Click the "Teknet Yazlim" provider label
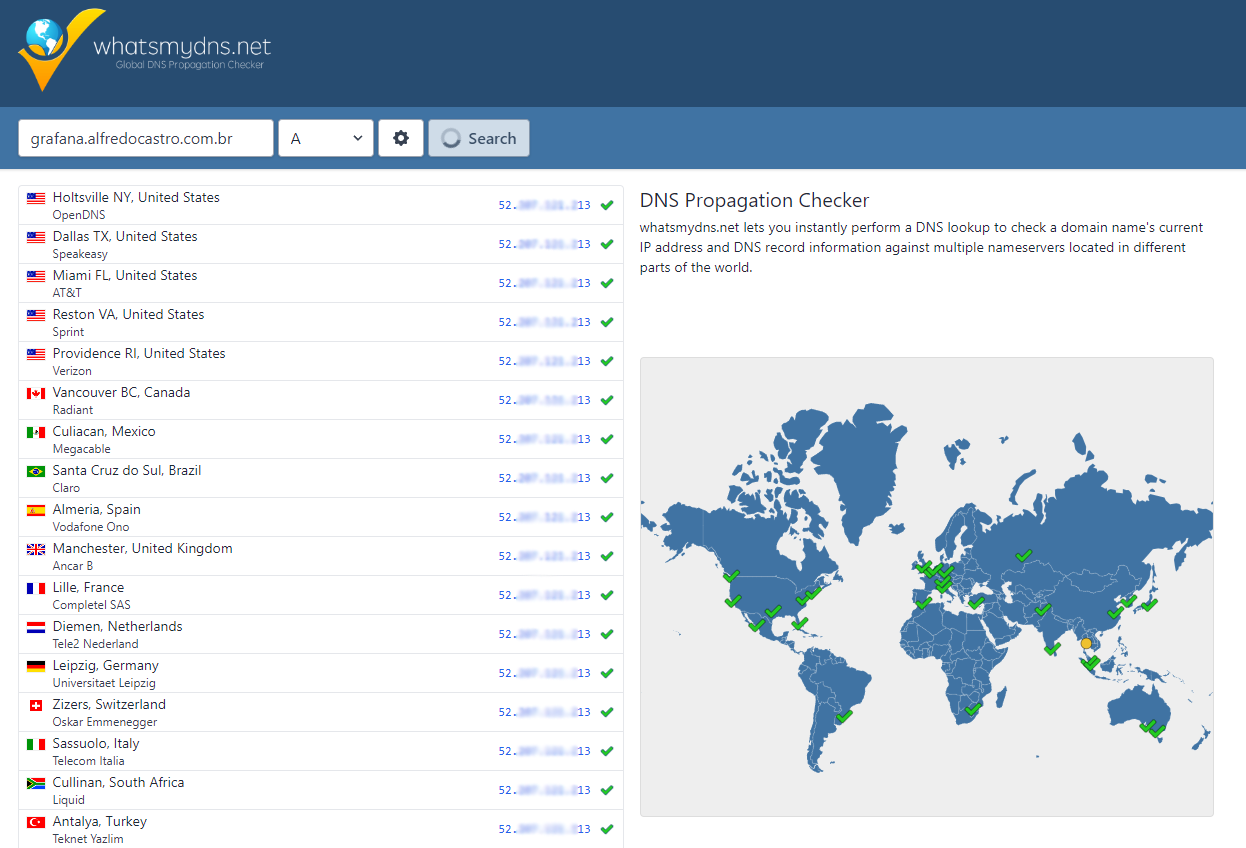This screenshot has width=1246, height=848. click(x=88, y=839)
